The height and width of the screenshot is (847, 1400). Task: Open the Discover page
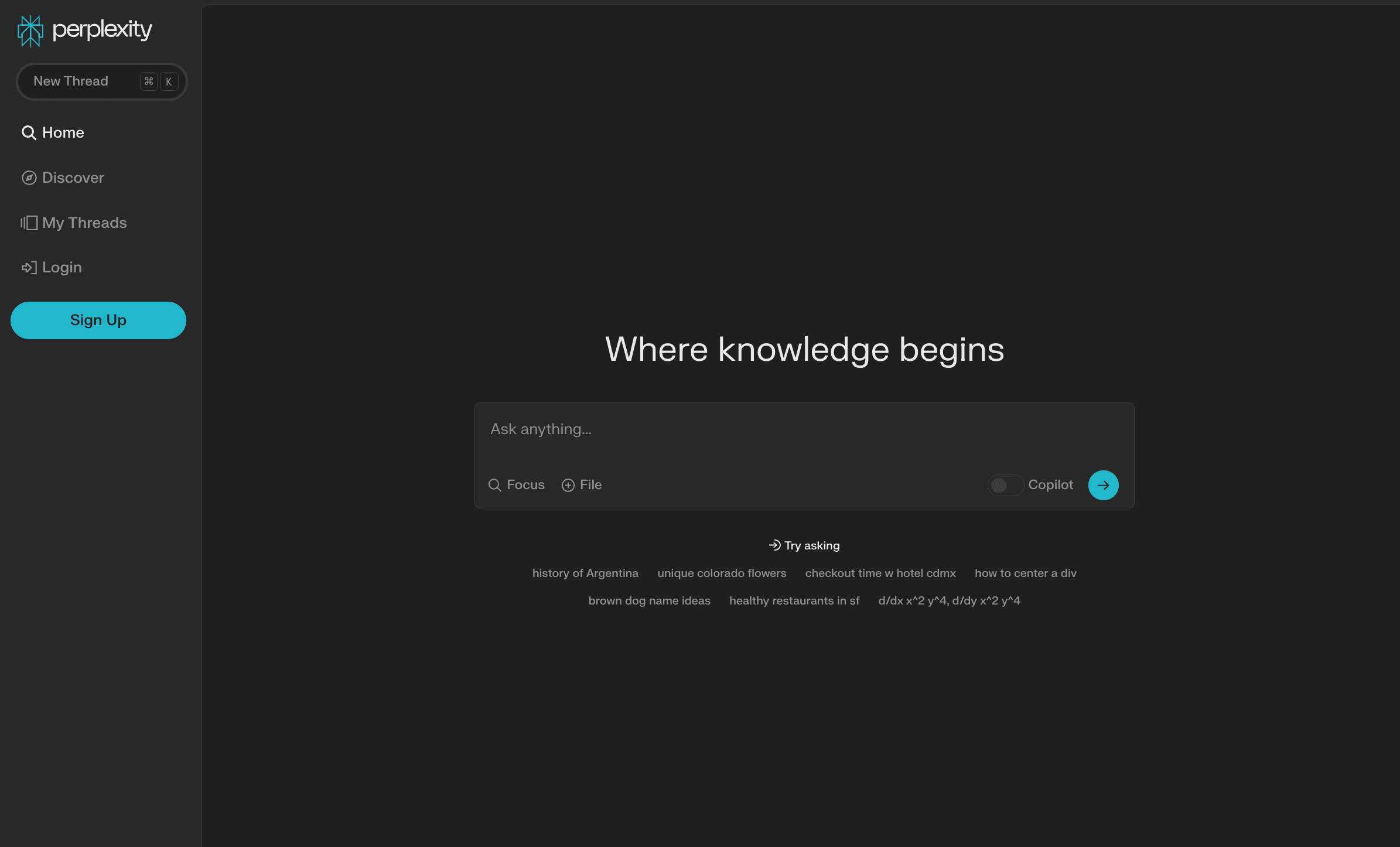[x=72, y=177]
